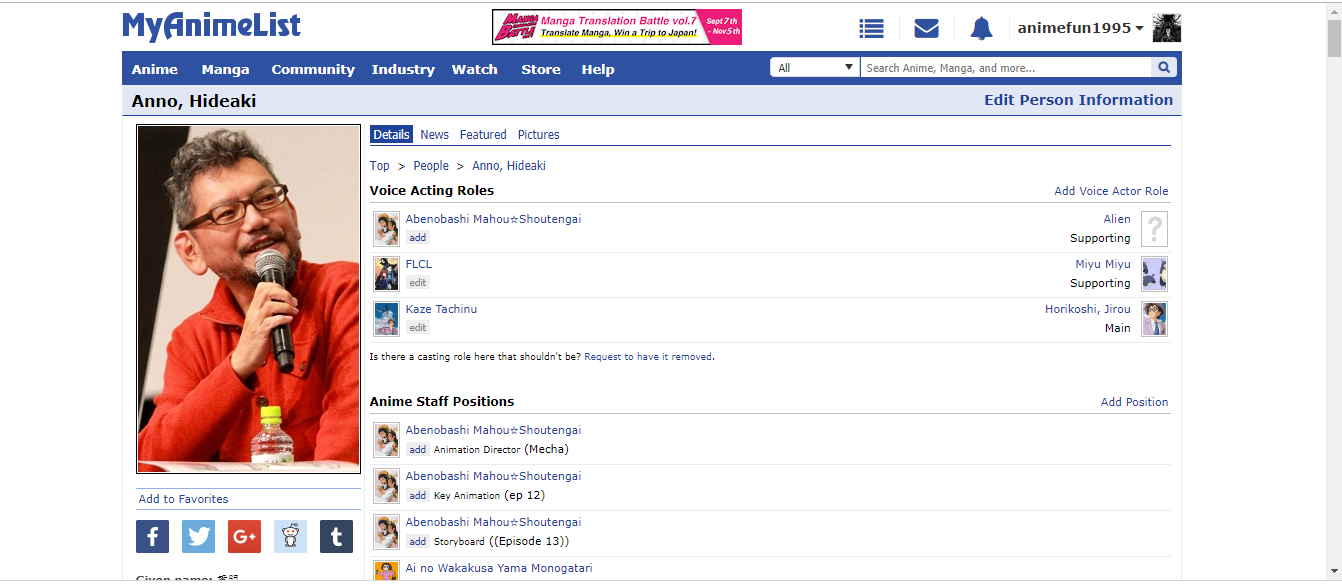Click the Alien character placeholder image
1342x584 pixels.
pyautogui.click(x=1155, y=229)
